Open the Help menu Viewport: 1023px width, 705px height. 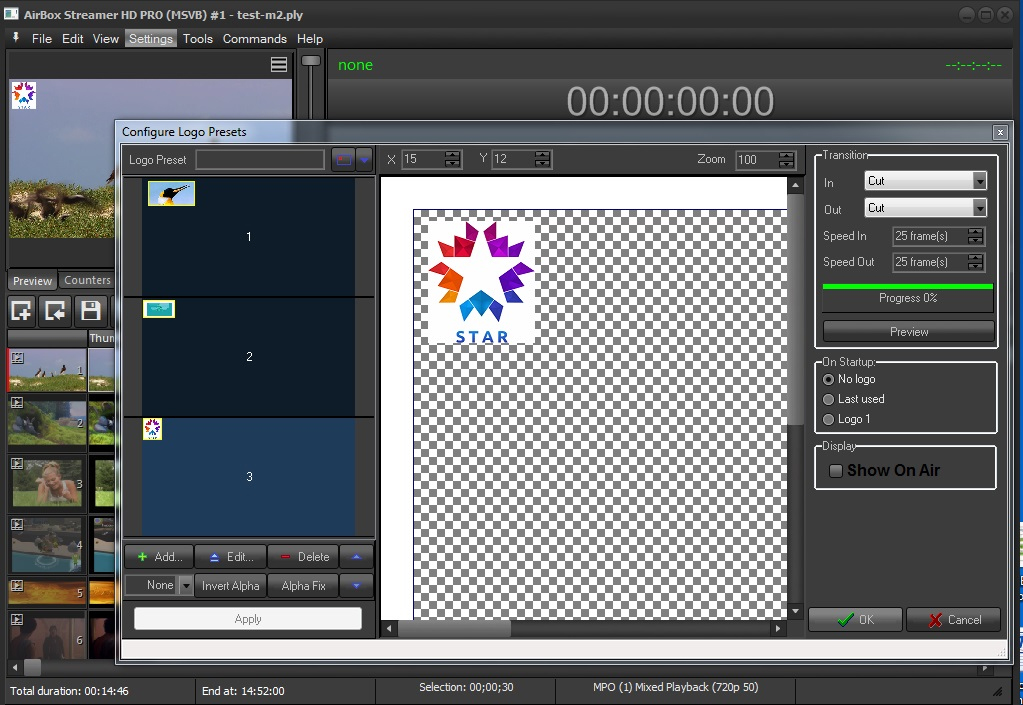click(310, 38)
